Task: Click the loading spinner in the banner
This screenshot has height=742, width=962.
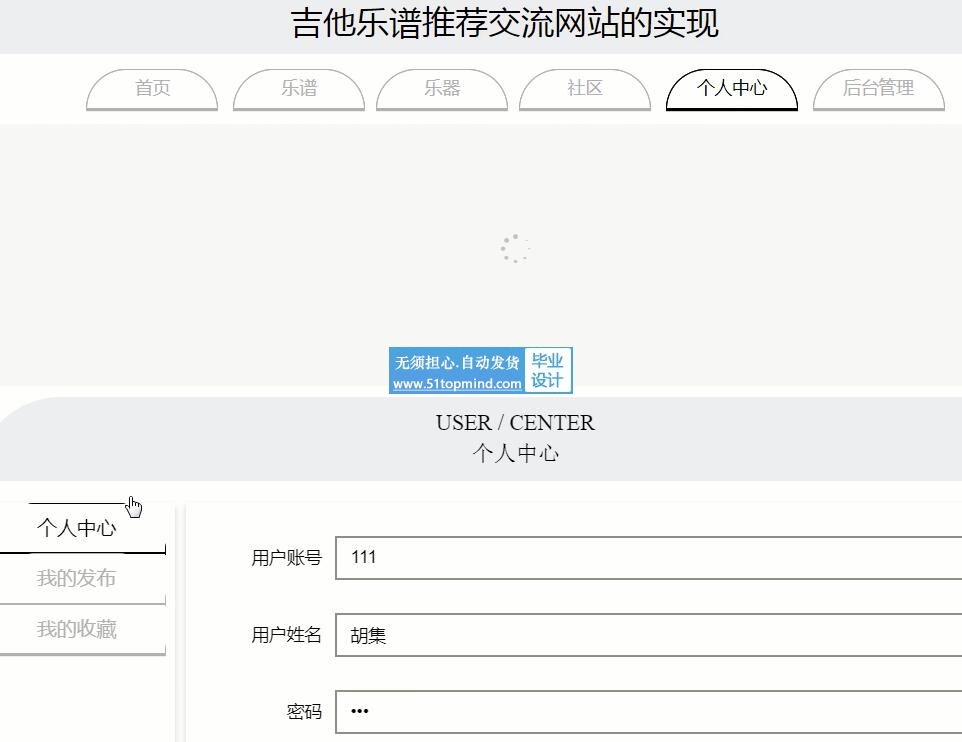Action: pos(514,249)
